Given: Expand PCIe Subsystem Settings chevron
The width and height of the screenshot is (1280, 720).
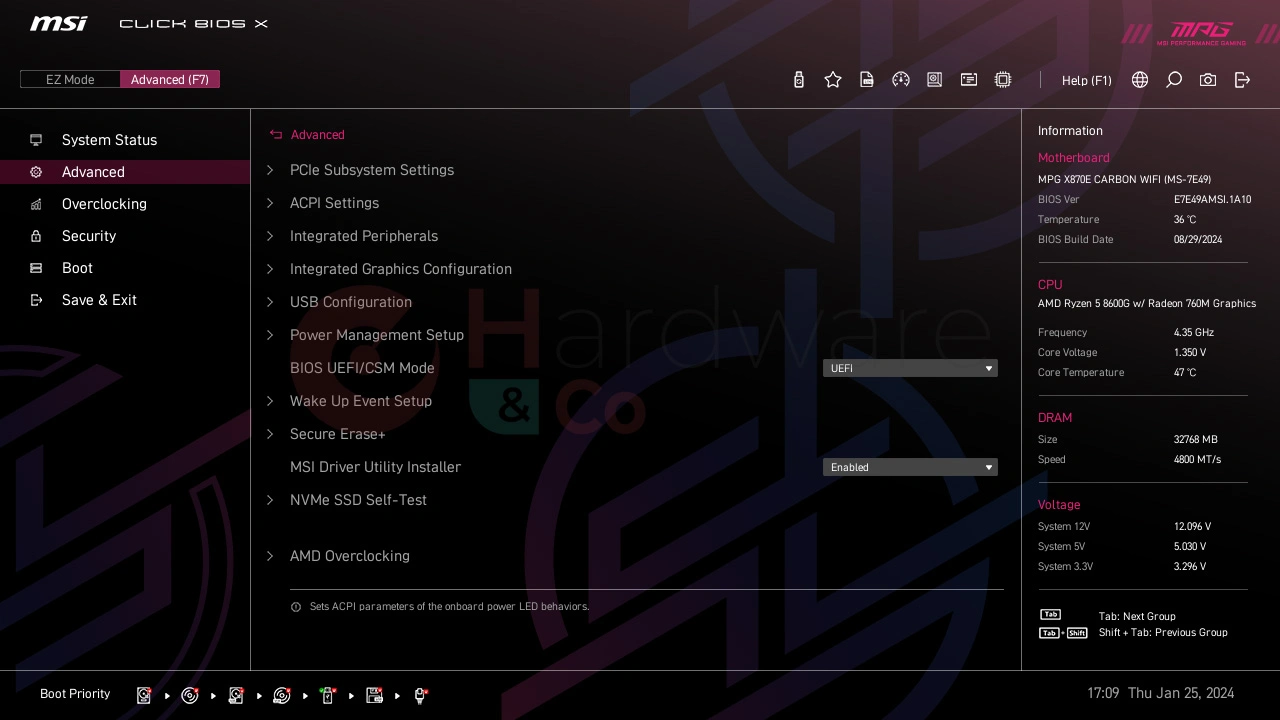Looking at the screenshot, I should (x=270, y=170).
